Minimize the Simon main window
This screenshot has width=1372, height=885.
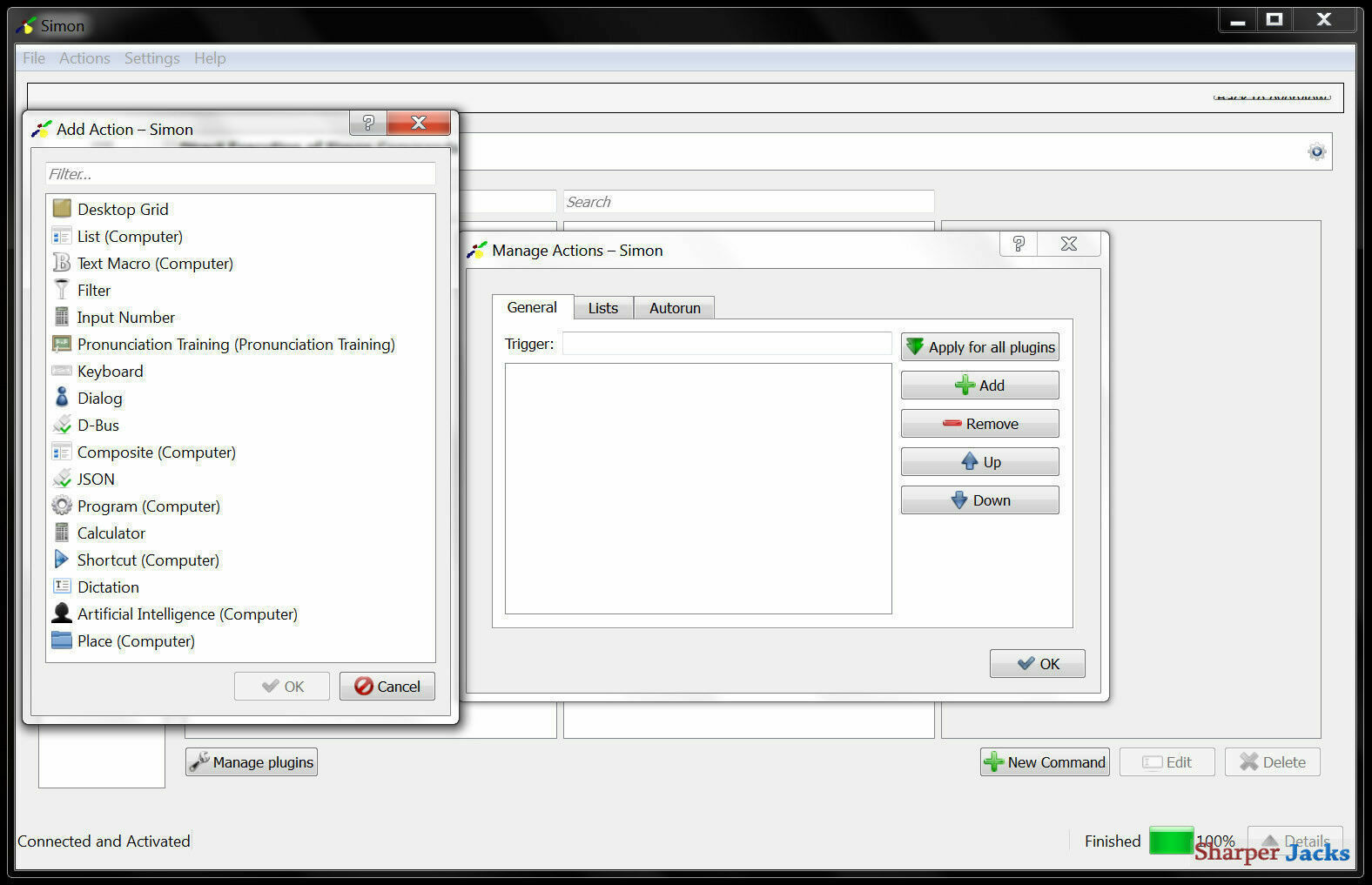click(x=1237, y=20)
